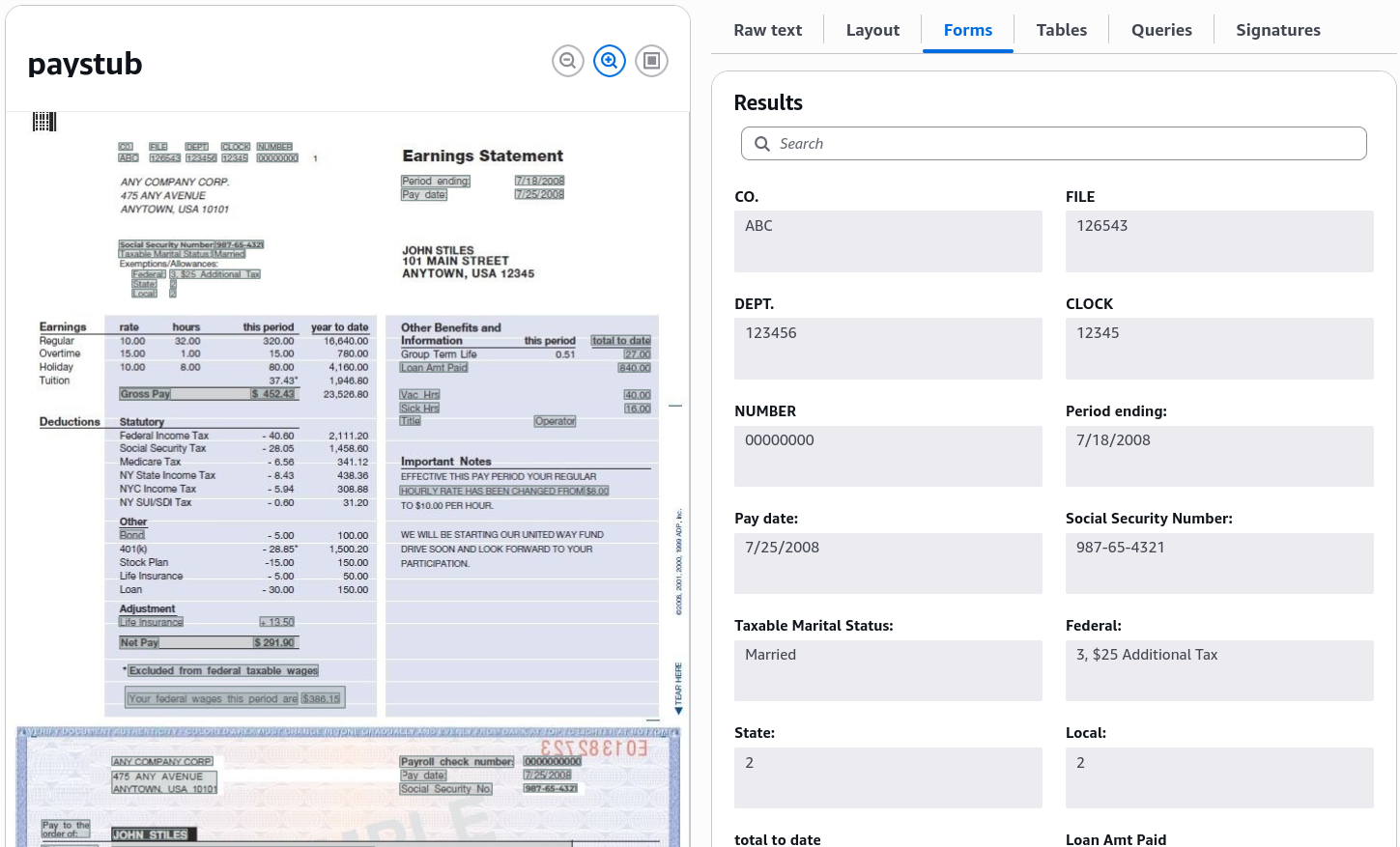This screenshot has width=1400, height=847.
Task: Click the Period ending value 7/18/2008
Action: 1219,456
